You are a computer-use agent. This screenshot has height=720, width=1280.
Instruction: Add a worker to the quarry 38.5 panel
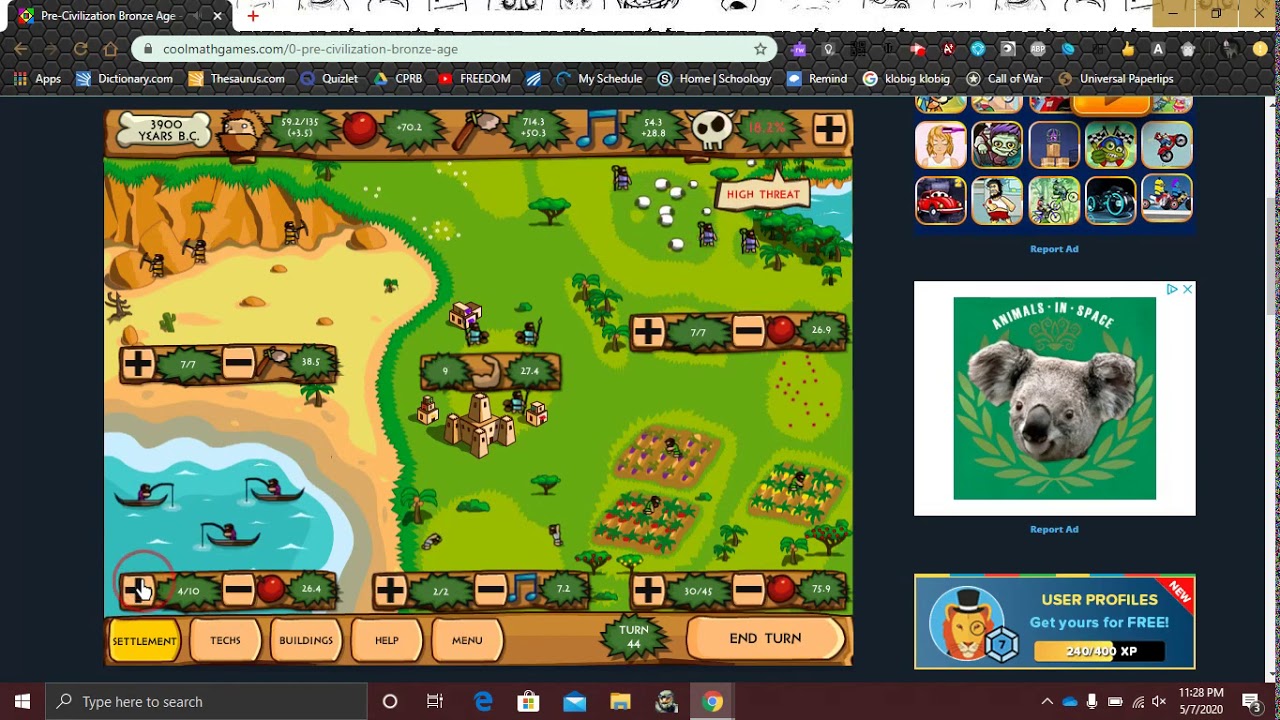[137, 363]
